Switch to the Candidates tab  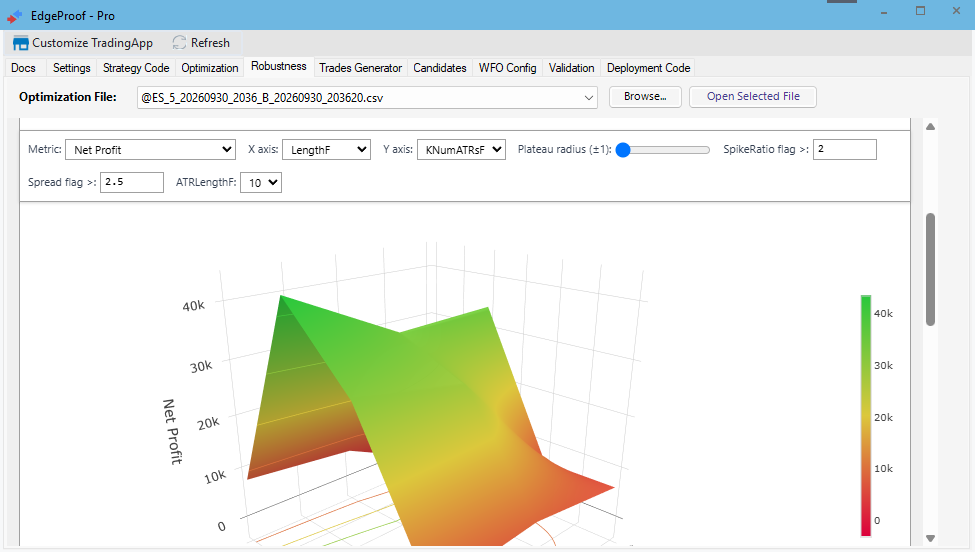440,68
